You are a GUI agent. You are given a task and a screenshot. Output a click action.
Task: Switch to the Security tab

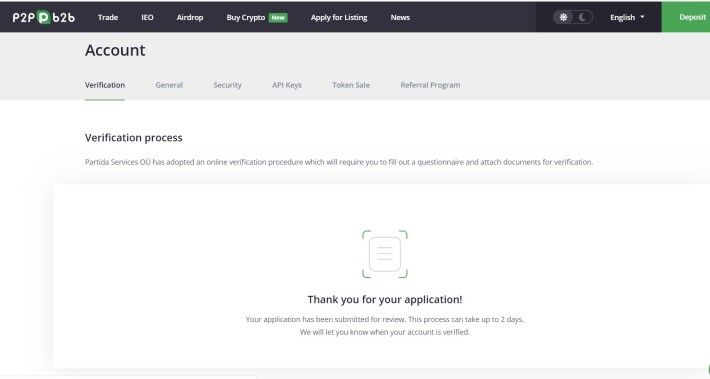coord(227,85)
